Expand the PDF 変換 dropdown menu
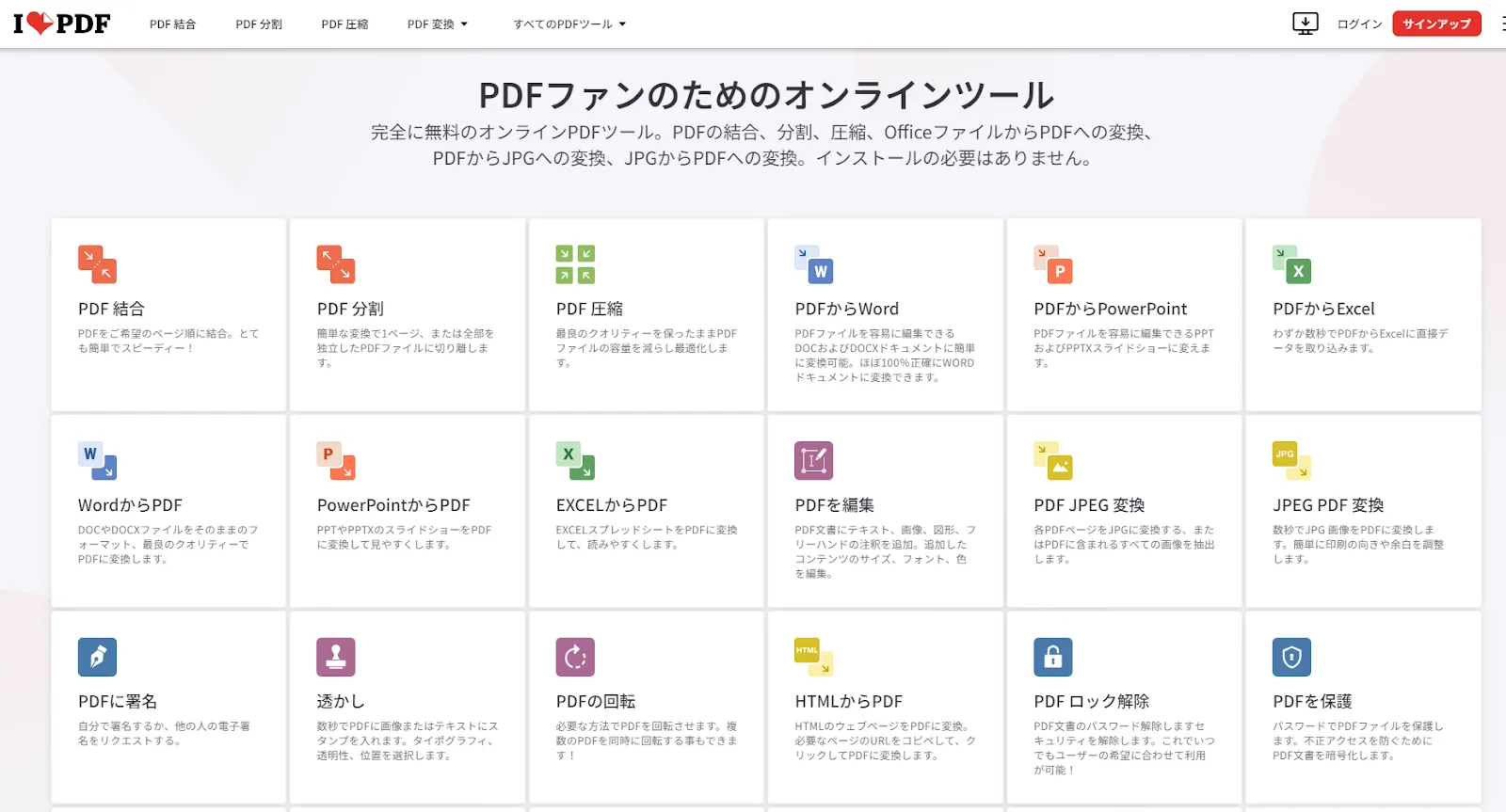1506x812 pixels. 437,24
